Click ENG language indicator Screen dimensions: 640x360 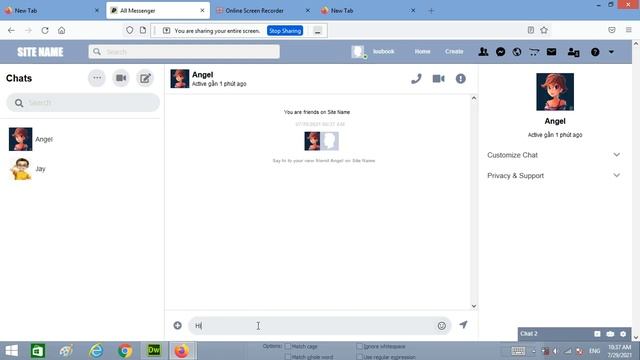[594, 351]
